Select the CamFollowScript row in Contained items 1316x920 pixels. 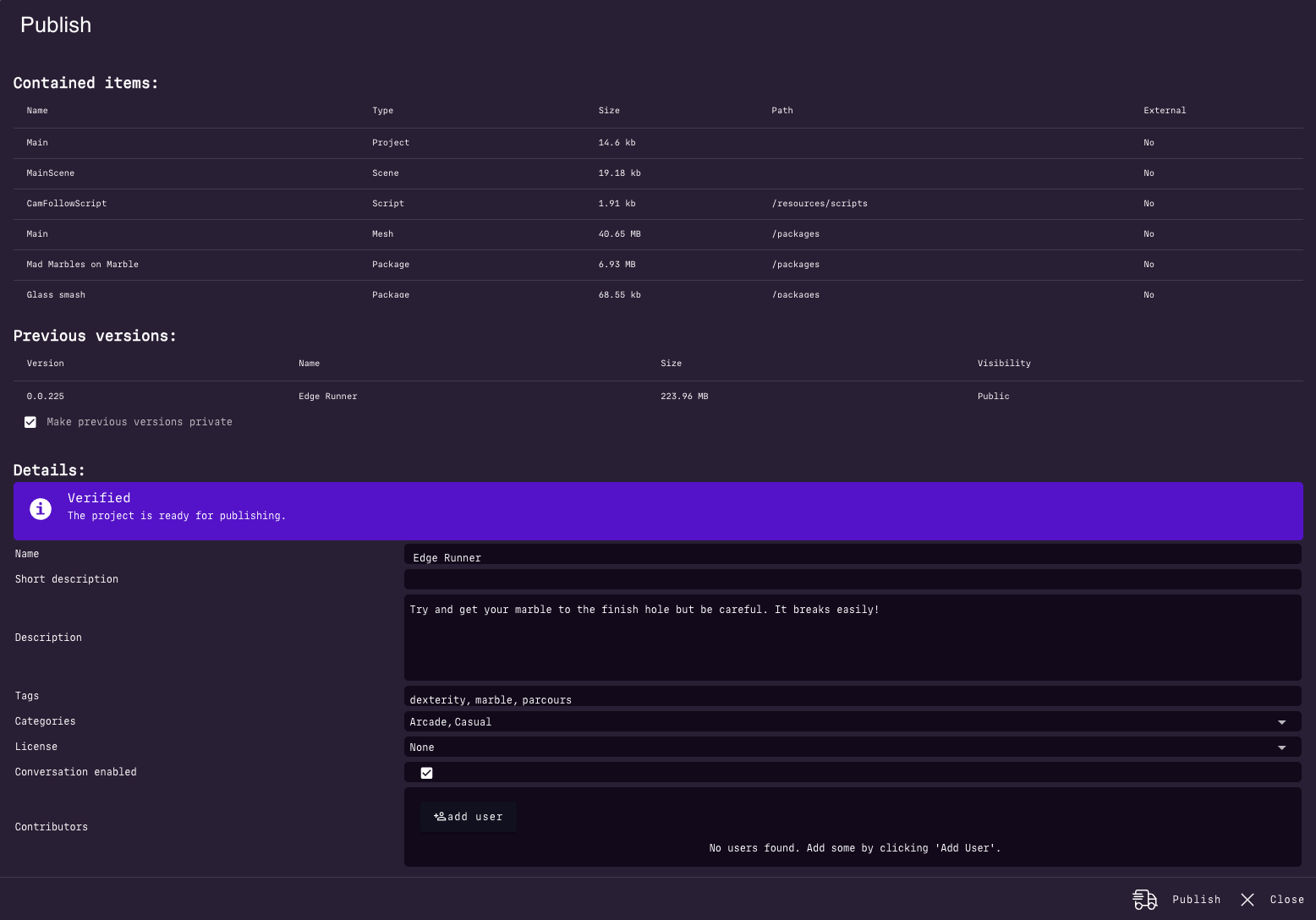tap(338, 204)
